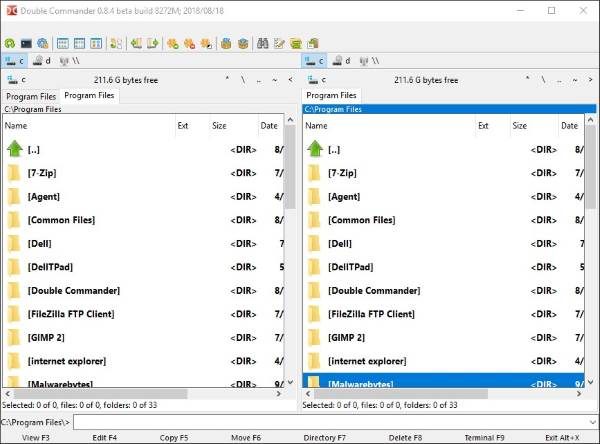The width and height of the screenshot is (600, 444).
Task: Open Synchronize directories toolbar icon
Action: pyautogui.click(x=296, y=43)
